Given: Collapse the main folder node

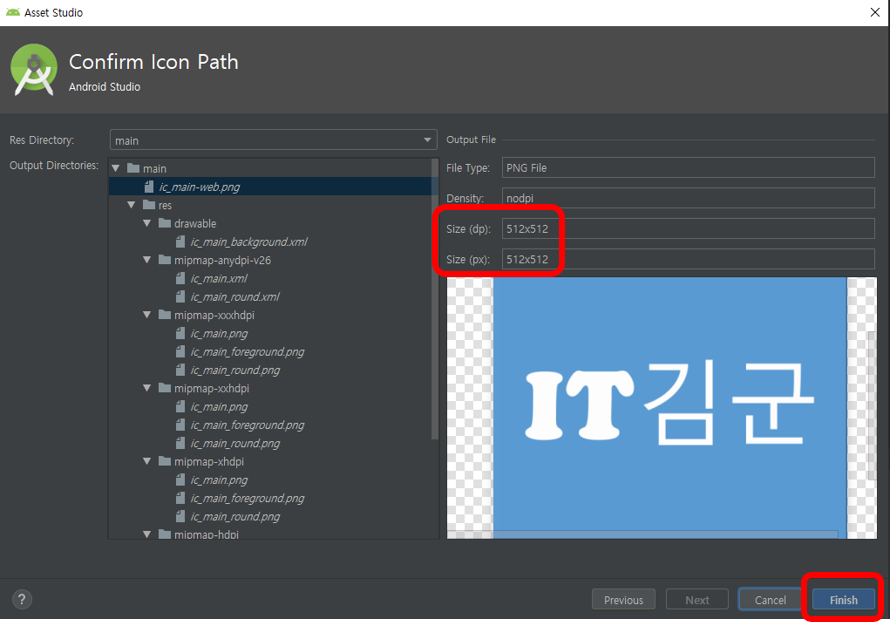Looking at the screenshot, I should (116, 169).
